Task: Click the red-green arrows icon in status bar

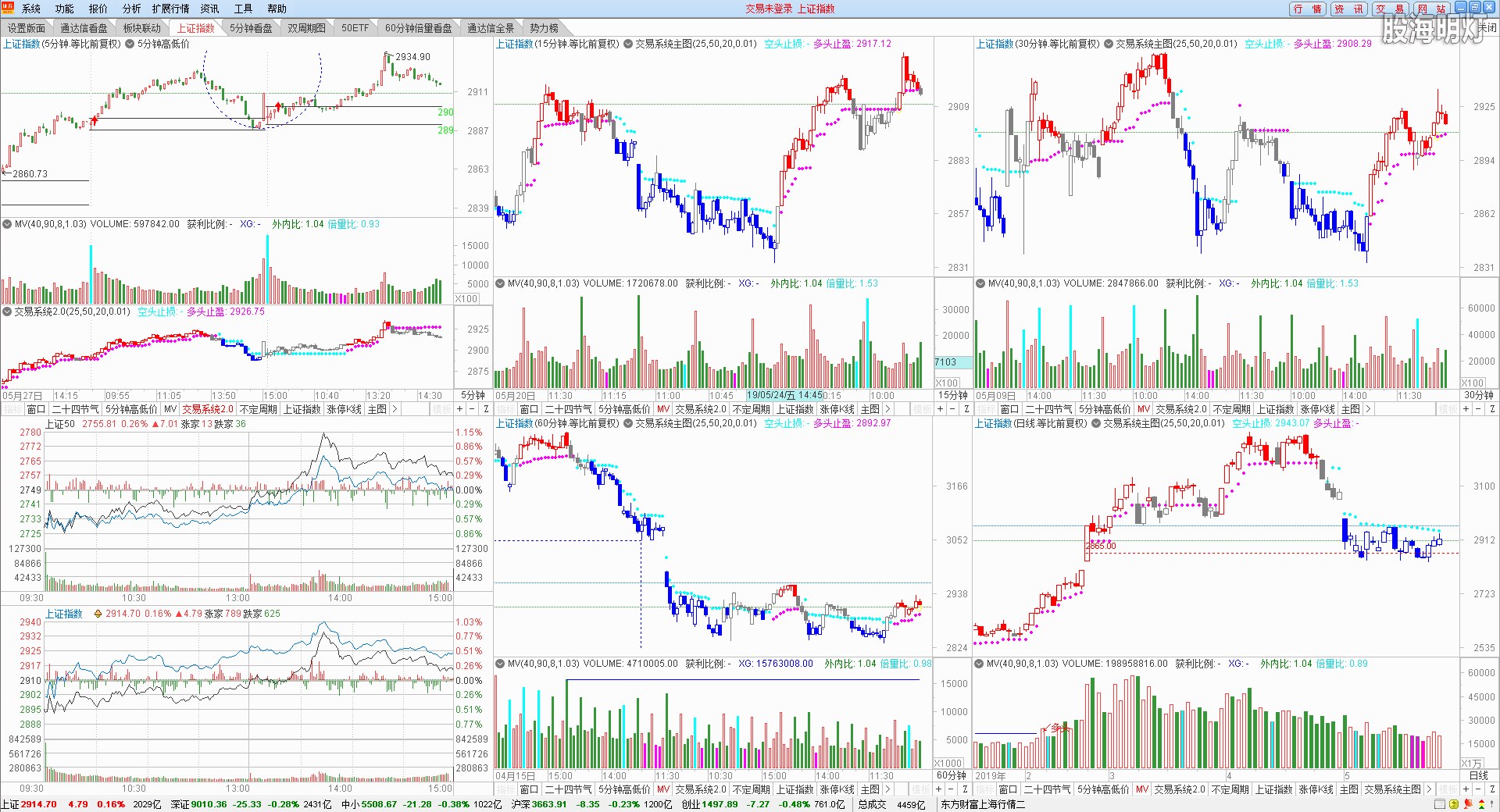Action: tap(1480, 804)
